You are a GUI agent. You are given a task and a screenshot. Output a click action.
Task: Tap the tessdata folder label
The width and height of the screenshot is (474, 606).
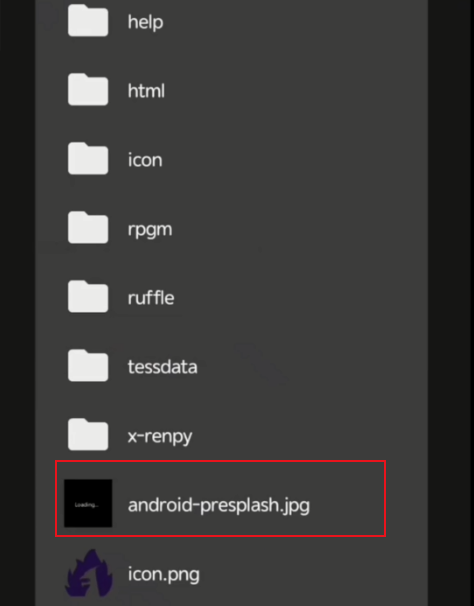162,366
